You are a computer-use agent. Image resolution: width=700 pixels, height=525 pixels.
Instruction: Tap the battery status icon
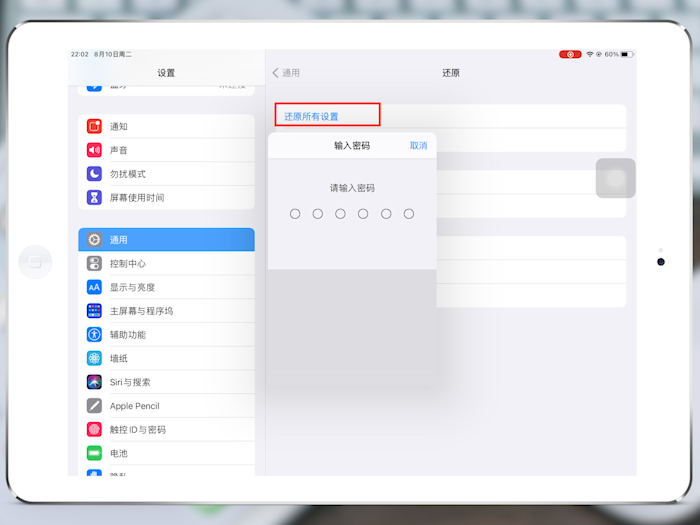[627, 54]
